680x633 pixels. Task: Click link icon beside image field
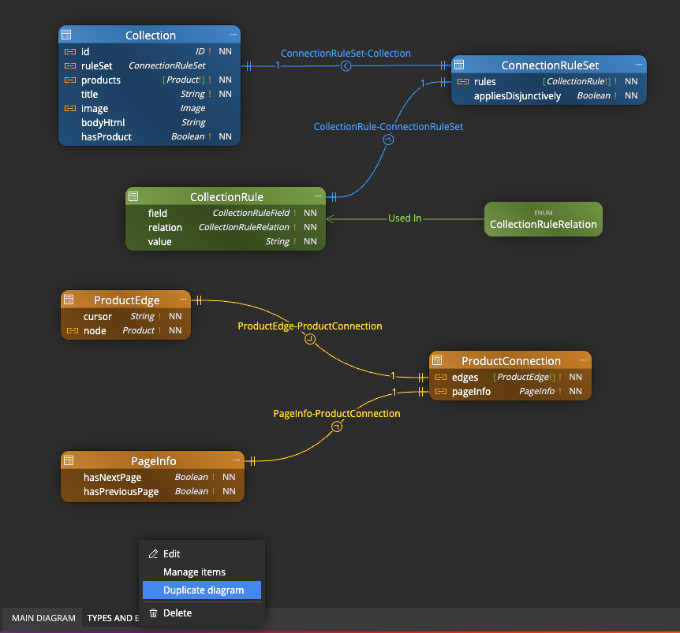[70, 108]
